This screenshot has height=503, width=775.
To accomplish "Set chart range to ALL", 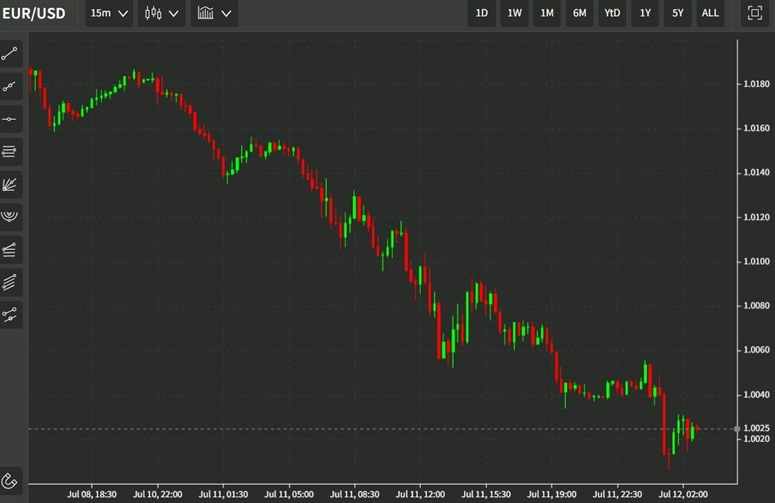I will click(x=710, y=13).
